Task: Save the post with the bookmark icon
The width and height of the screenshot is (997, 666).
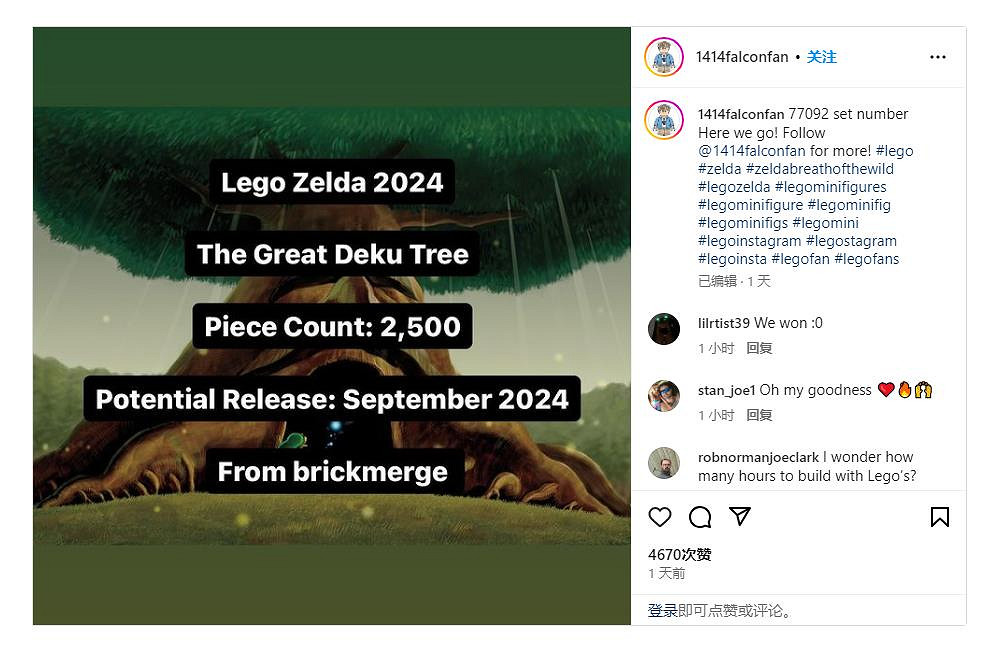Action: point(939,517)
